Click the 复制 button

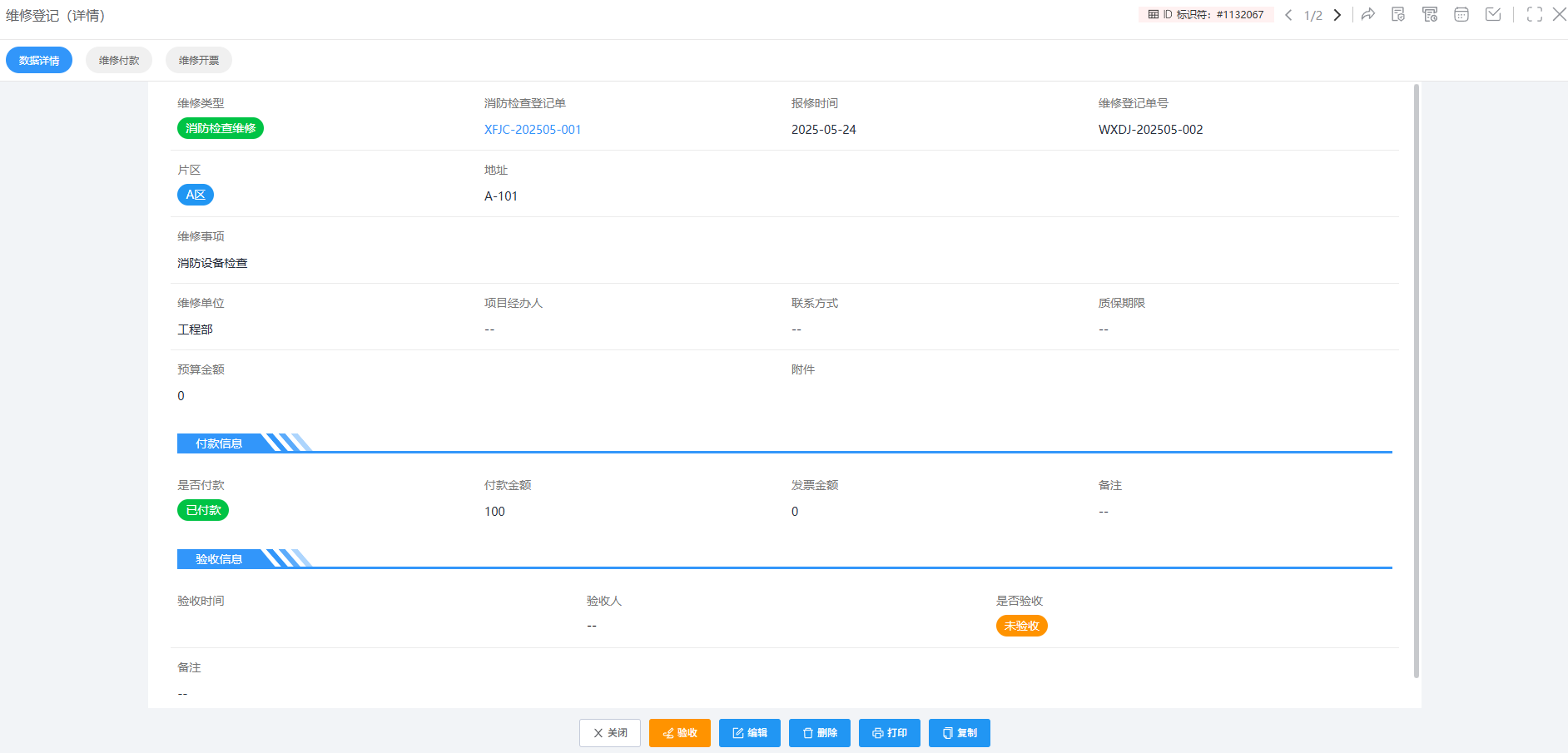coord(960,733)
